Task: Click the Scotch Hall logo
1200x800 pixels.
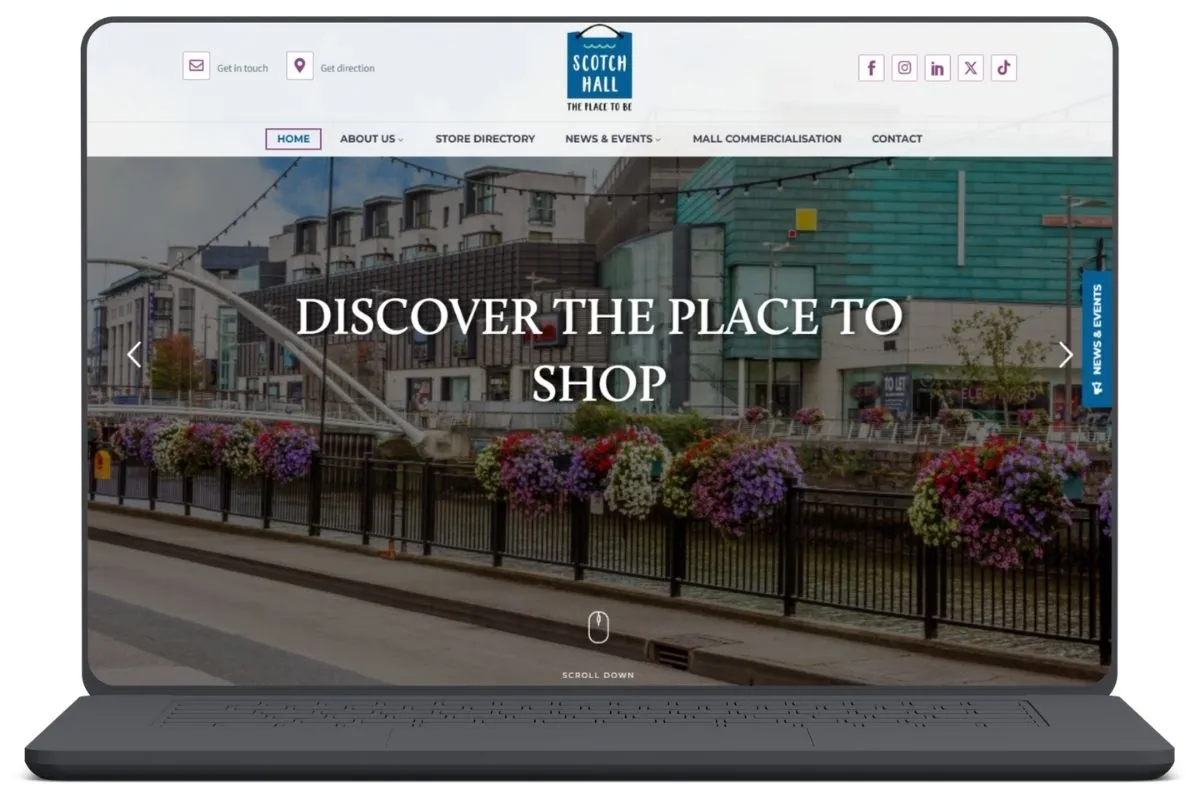Action: pyautogui.click(x=599, y=68)
